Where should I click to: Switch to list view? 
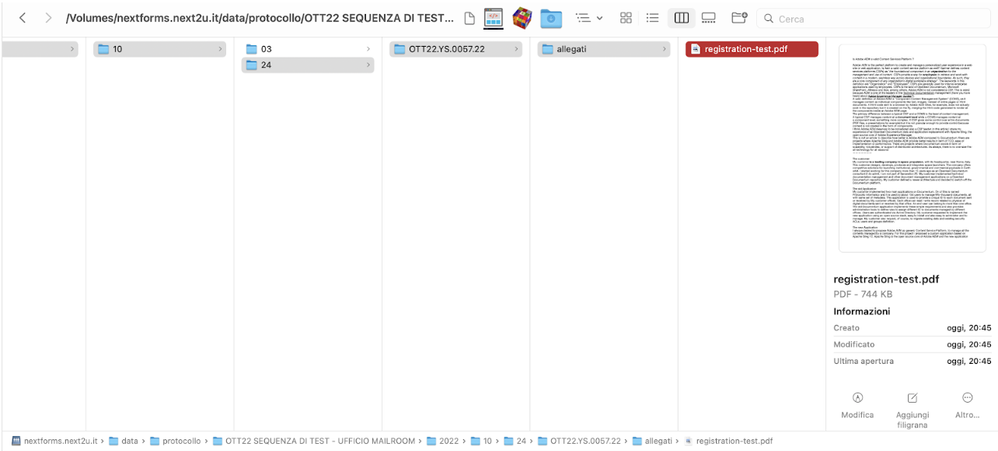coord(653,18)
